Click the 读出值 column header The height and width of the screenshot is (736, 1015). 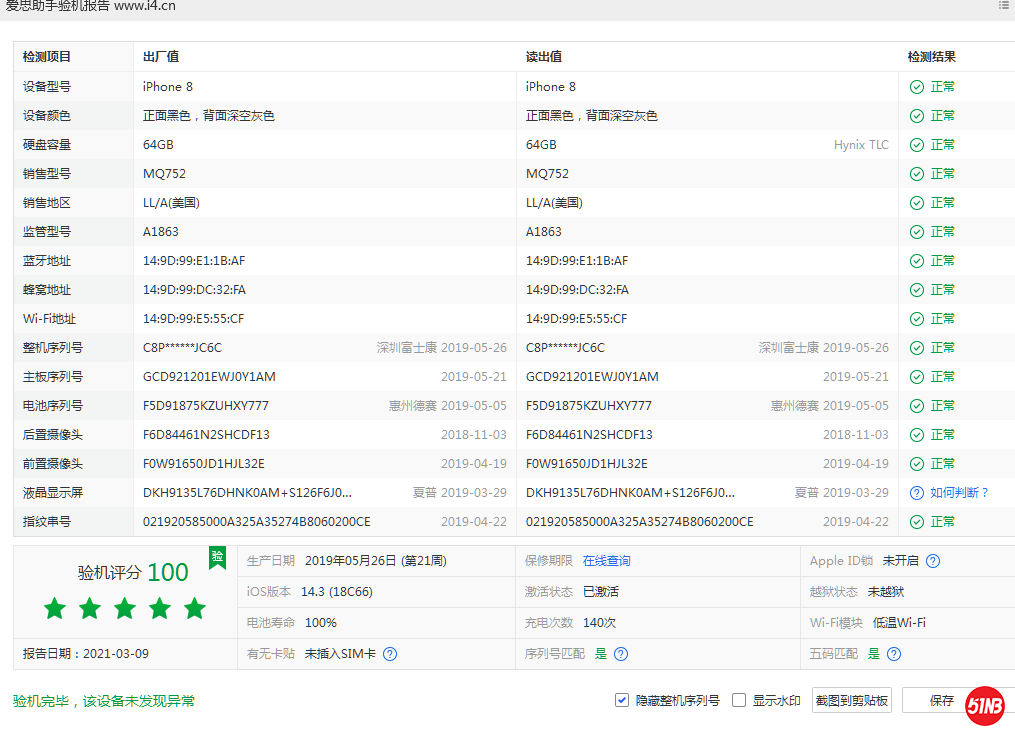coord(543,57)
